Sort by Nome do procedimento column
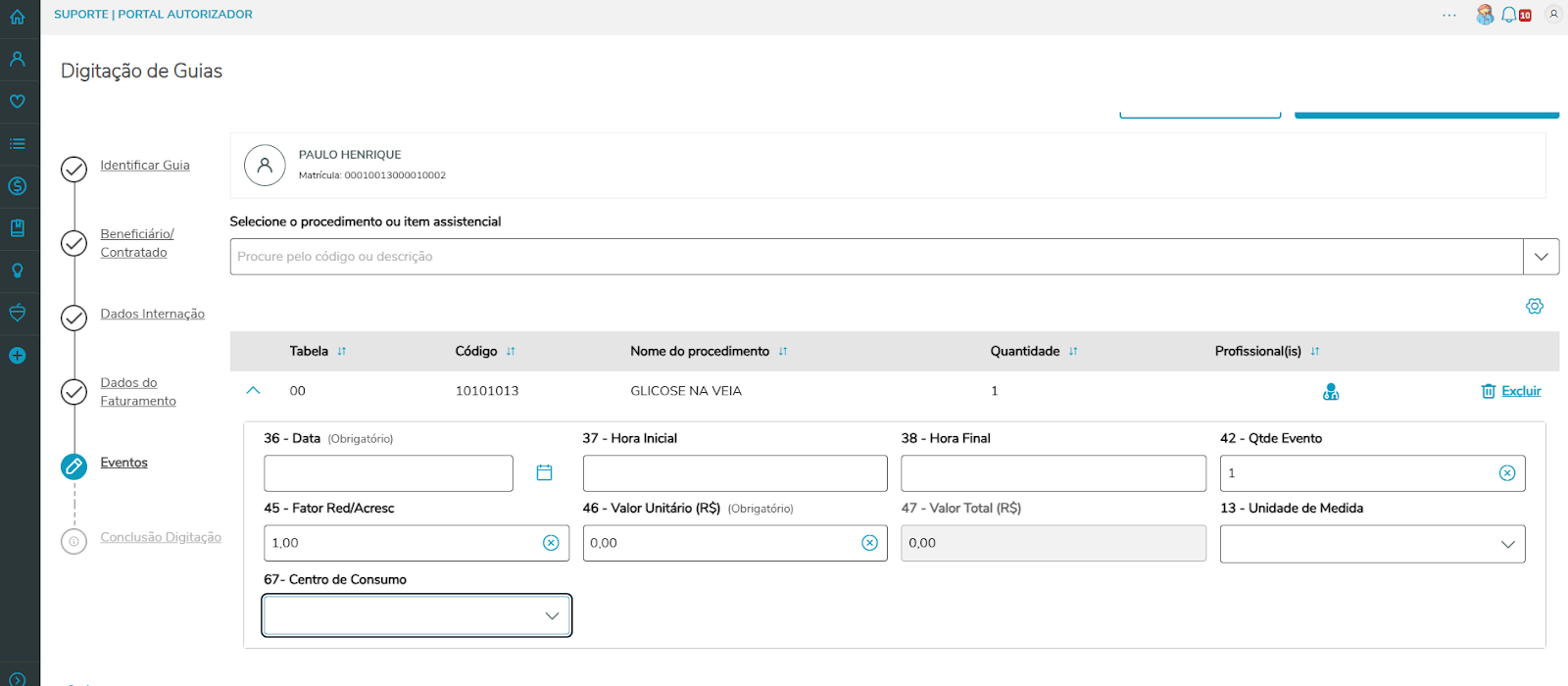This screenshot has width=1568, height=686. pyautogui.click(x=783, y=352)
